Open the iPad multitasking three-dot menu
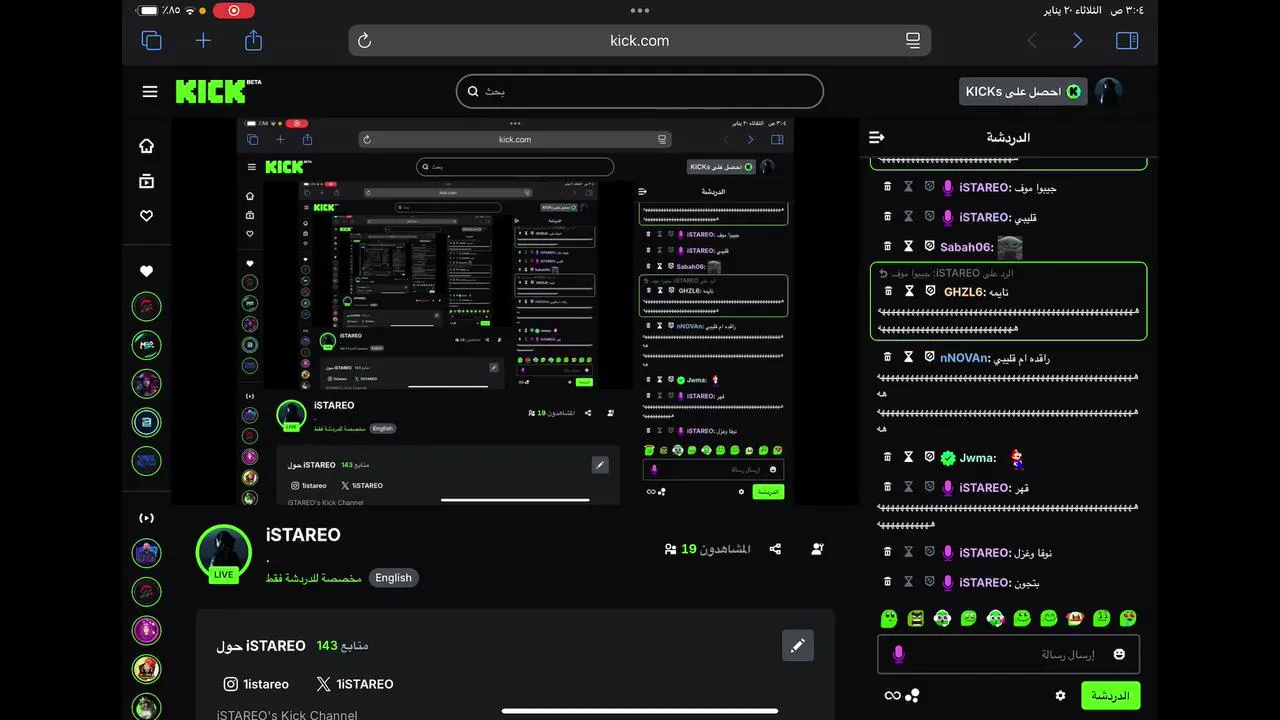Viewport: 1280px width, 720px height. tap(640, 10)
